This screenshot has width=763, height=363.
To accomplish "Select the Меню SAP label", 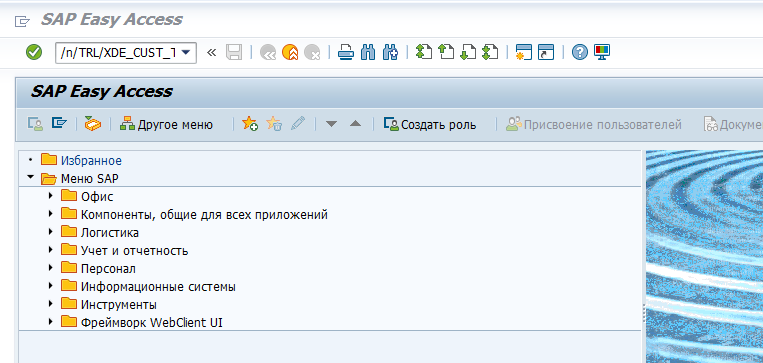I will pos(90,179).
